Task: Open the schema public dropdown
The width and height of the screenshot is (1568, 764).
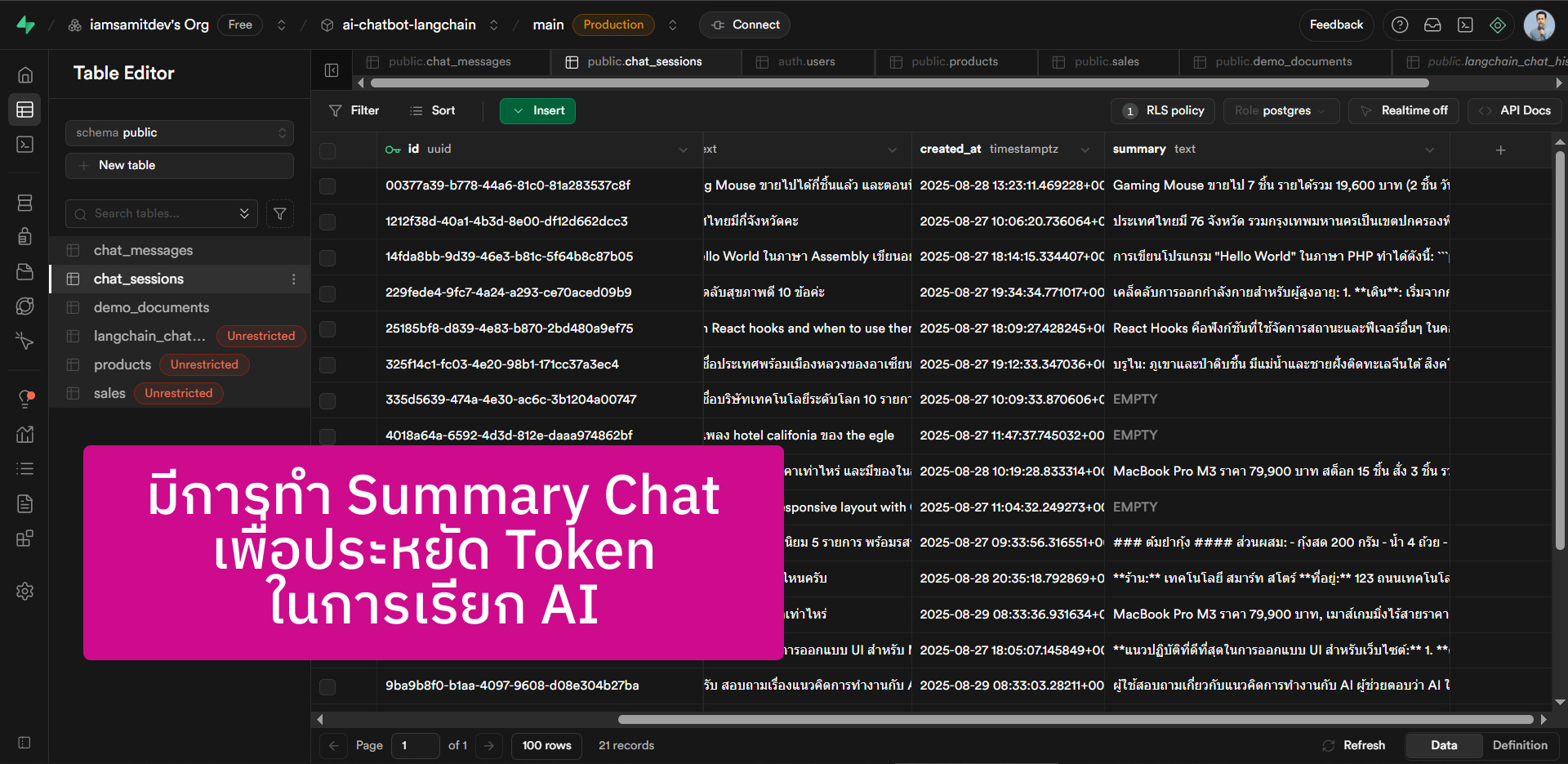Action: pos(180,133)
